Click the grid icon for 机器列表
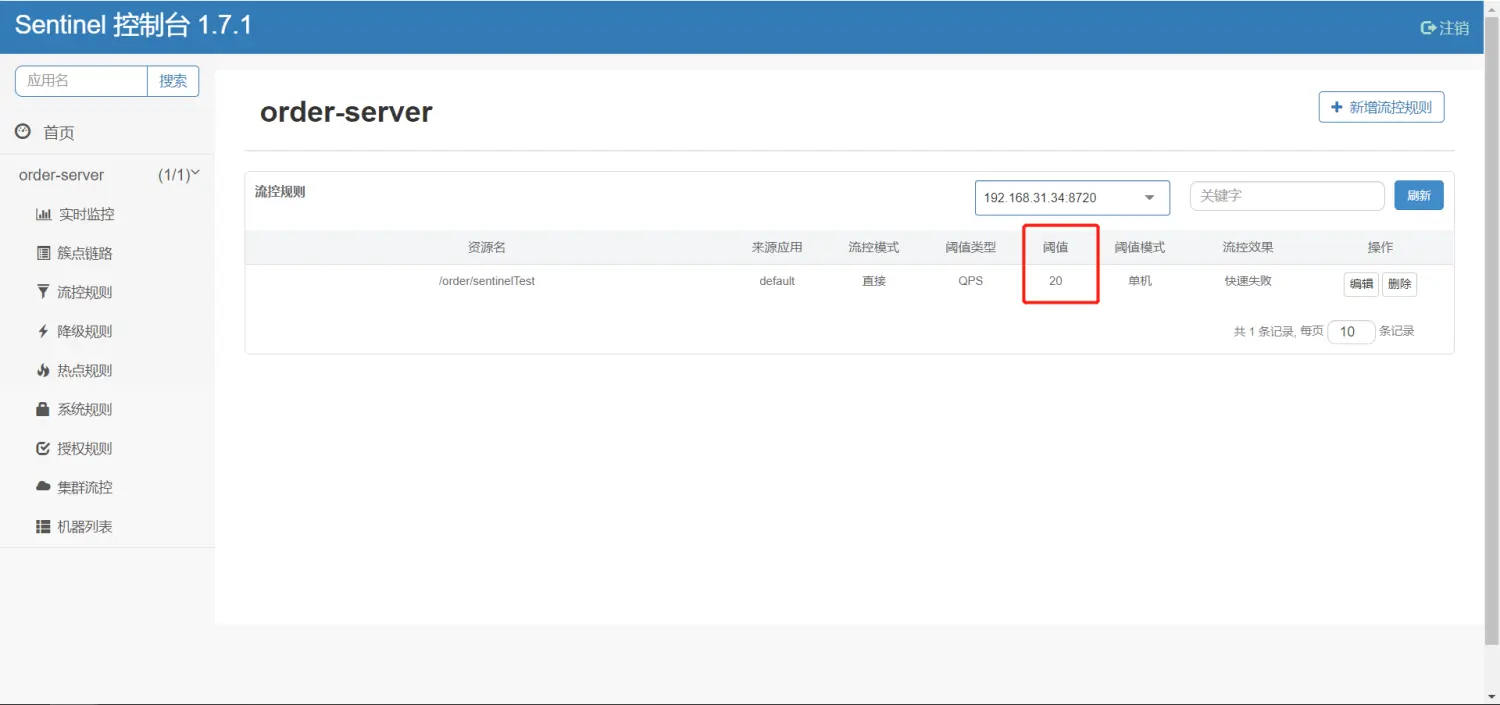Image resolution: width=1500 pixels, height=705 pixels. [43, 527]
